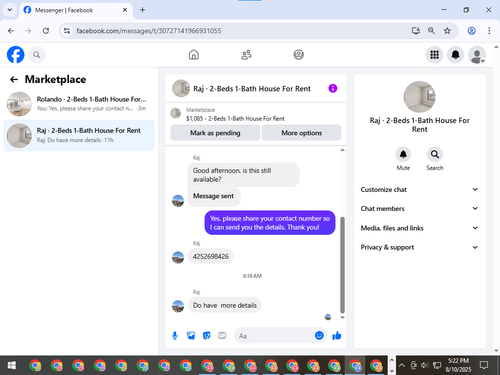Screen dimensions: 500x375
Task: Go back with the browser back arrow
Action: tap(11, 31)
